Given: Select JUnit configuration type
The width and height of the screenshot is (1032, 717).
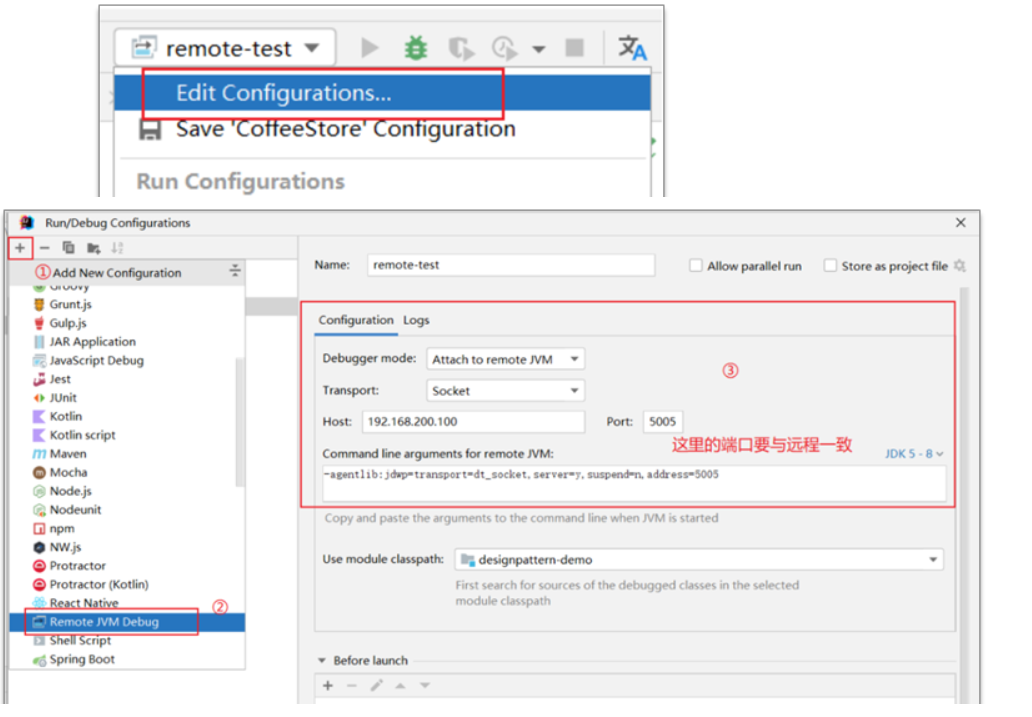Looking at the screenshot, I should coord(128,398).
